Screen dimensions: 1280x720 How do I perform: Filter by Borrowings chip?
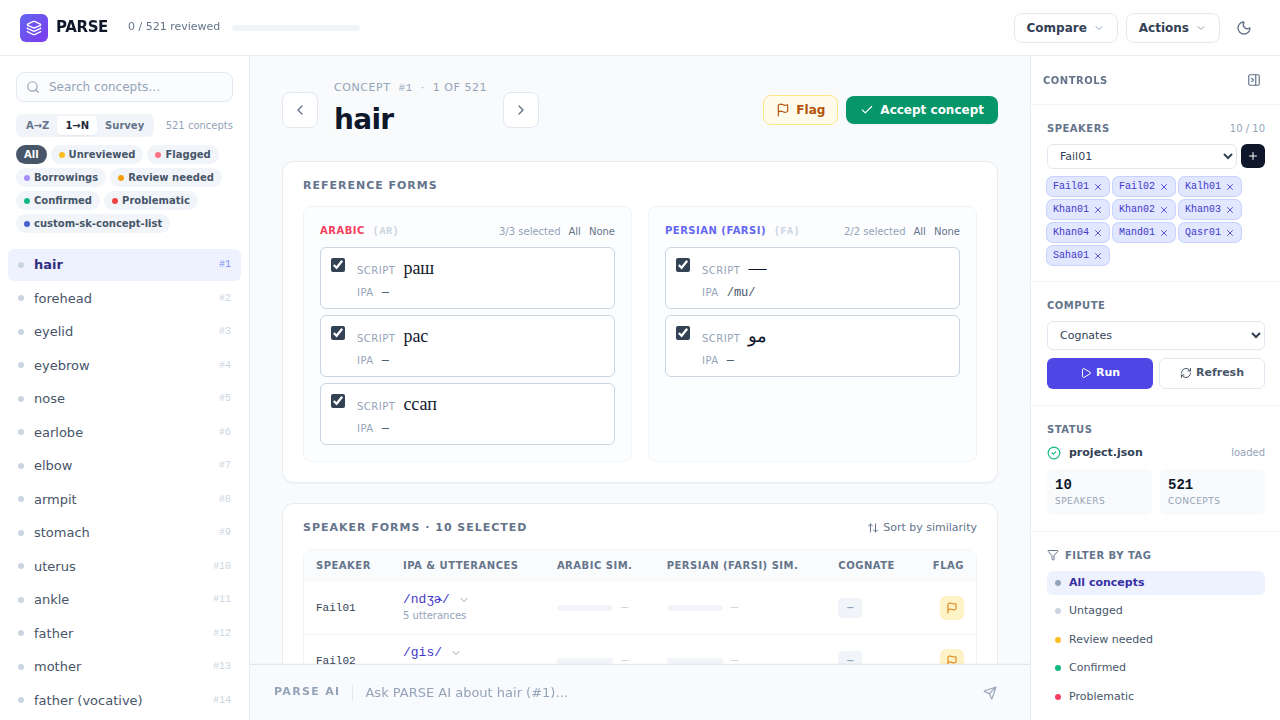click(61, 177)
